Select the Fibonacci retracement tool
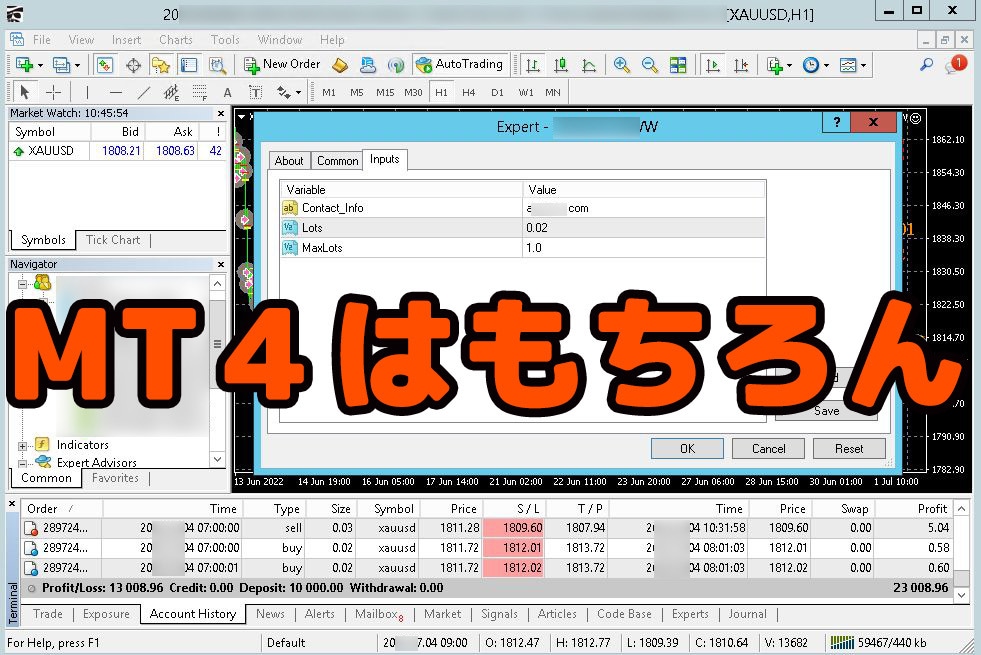This screenshot has height=655, width=981. [200, 92]
